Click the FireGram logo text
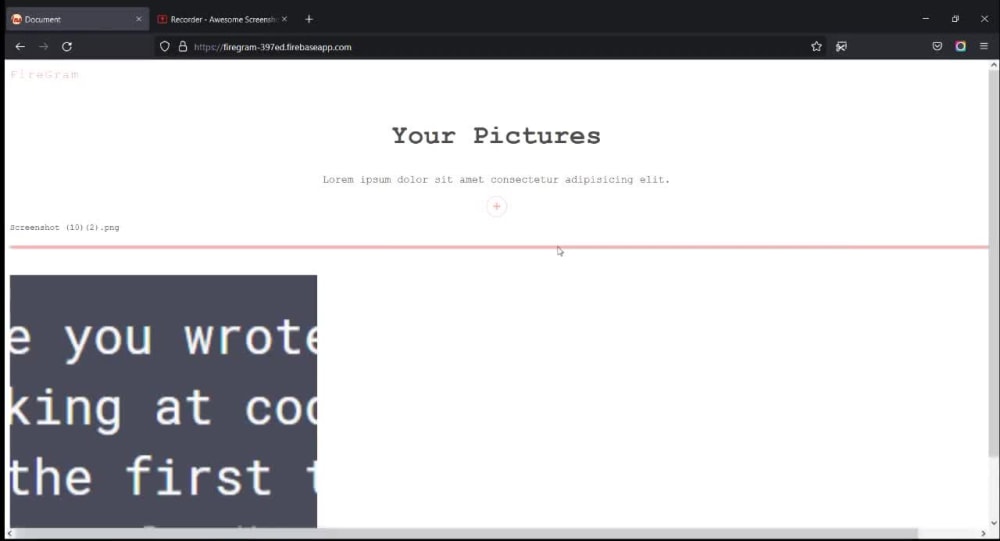This screenshot has width=1000, height=541. tap(44, 75)
